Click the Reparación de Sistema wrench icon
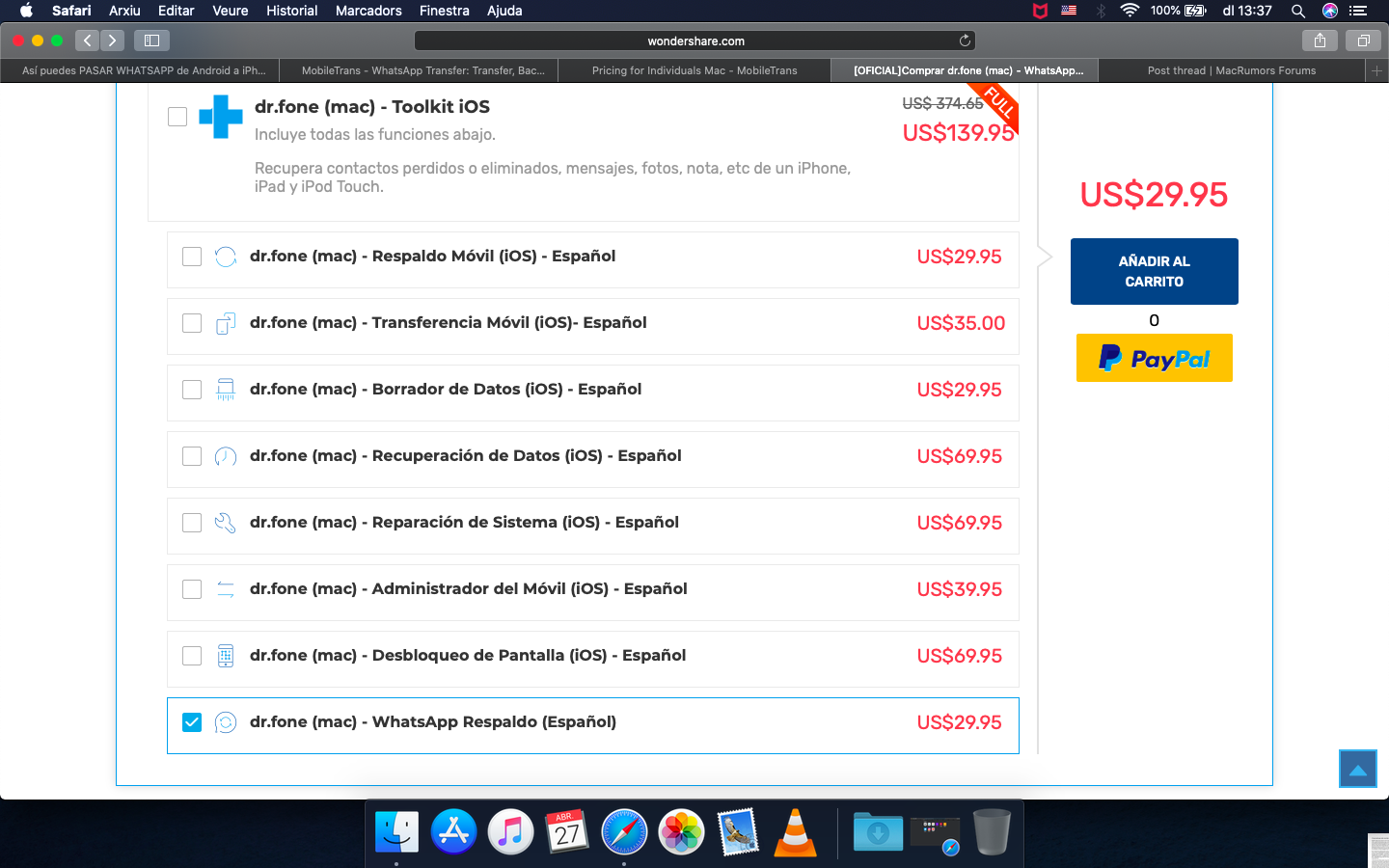The image size is (1389, 868). (226, 523)
